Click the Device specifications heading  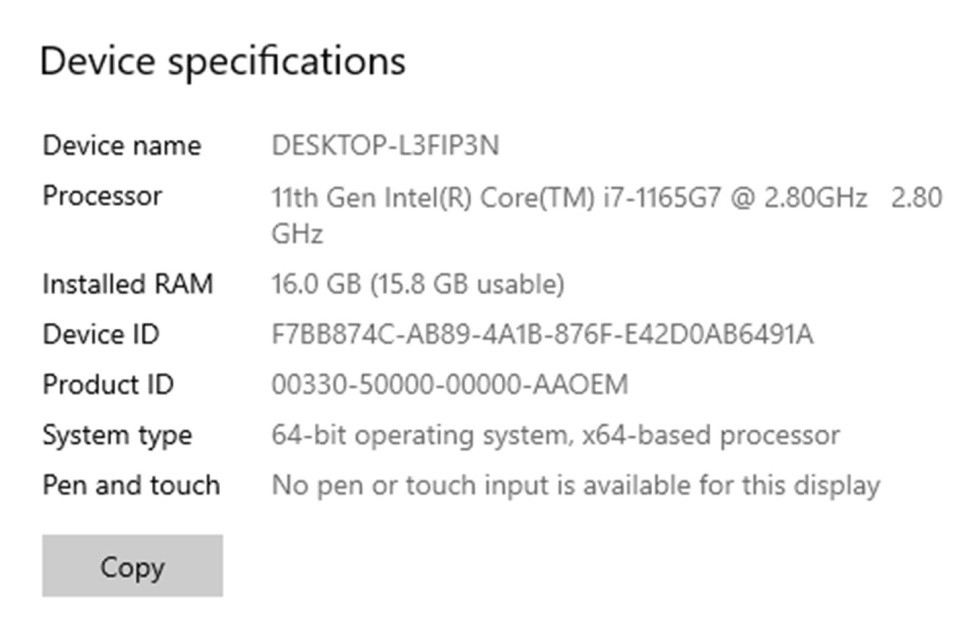(x=222, y=61)
